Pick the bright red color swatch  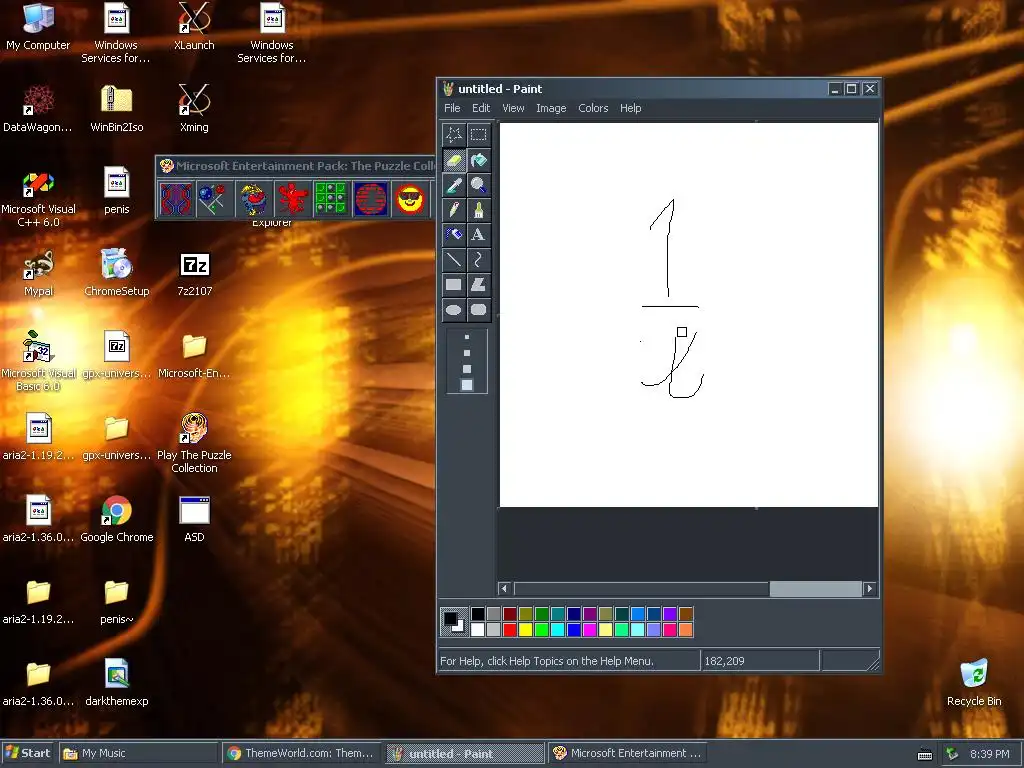[510, 630]
